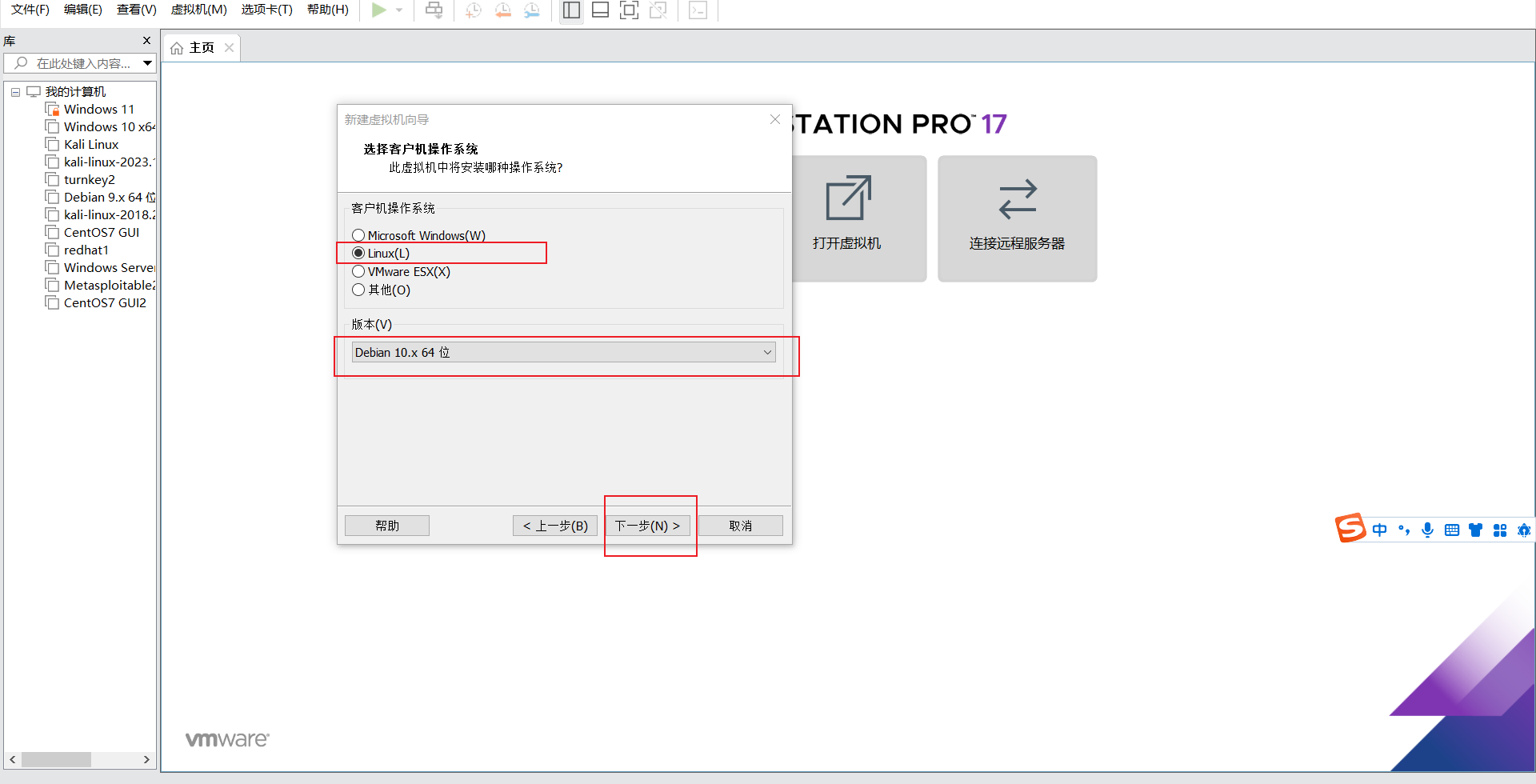Open the power options dropdown arrow
The height and width of the screenshot is (784, 1536).
[x=399, y=10]
